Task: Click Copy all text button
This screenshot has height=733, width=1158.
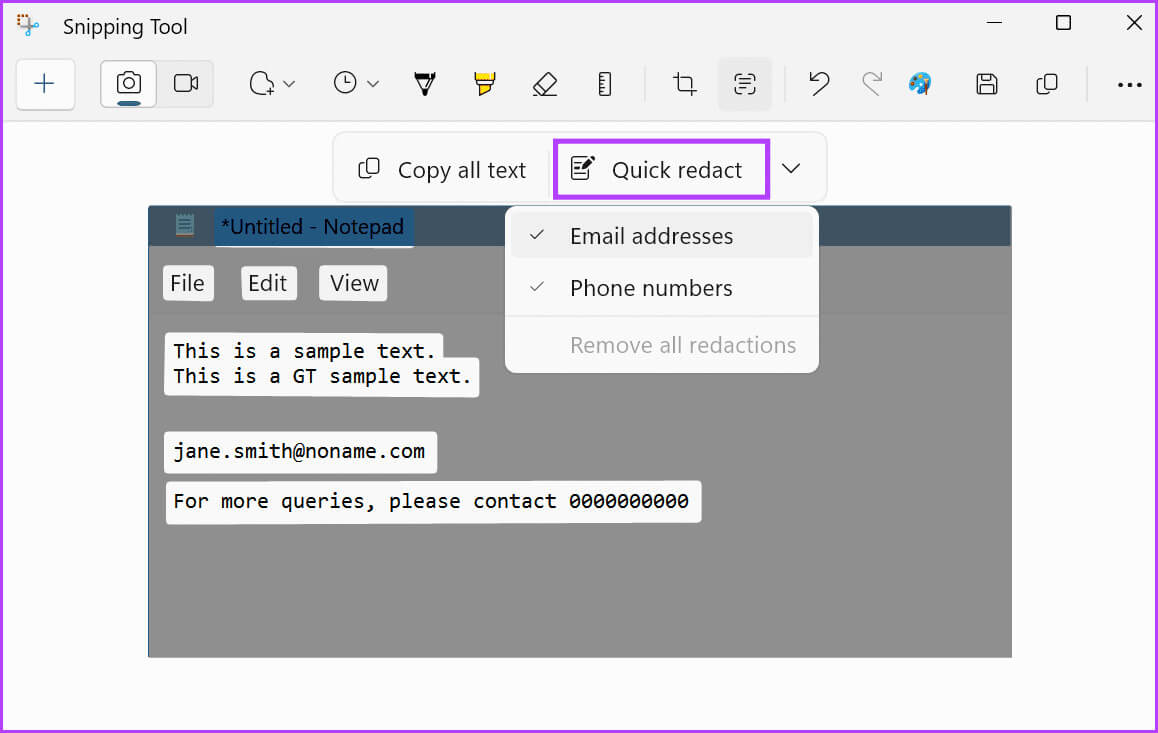Action: (x=442, y=170)
